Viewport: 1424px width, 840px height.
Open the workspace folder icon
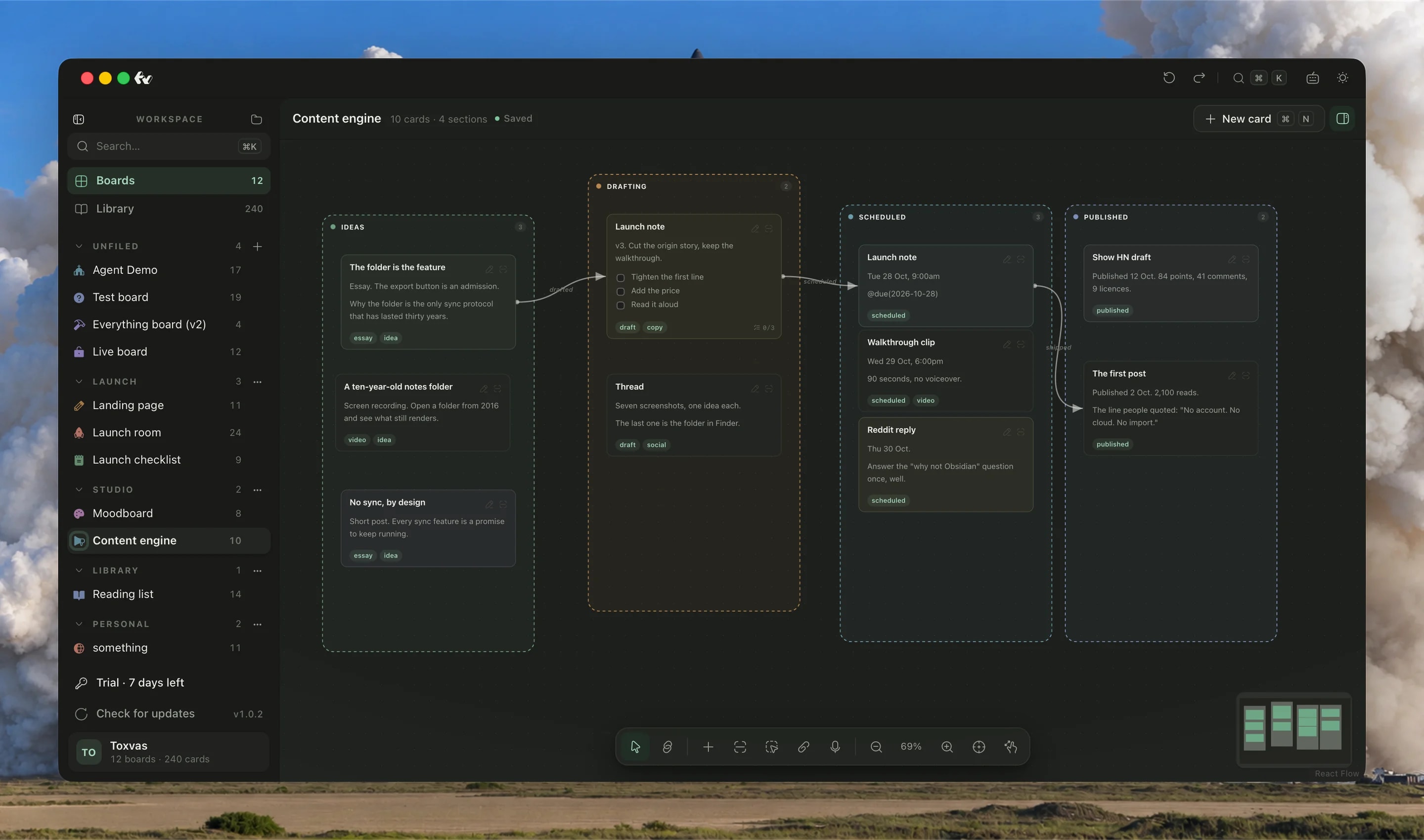coord(257,119)
